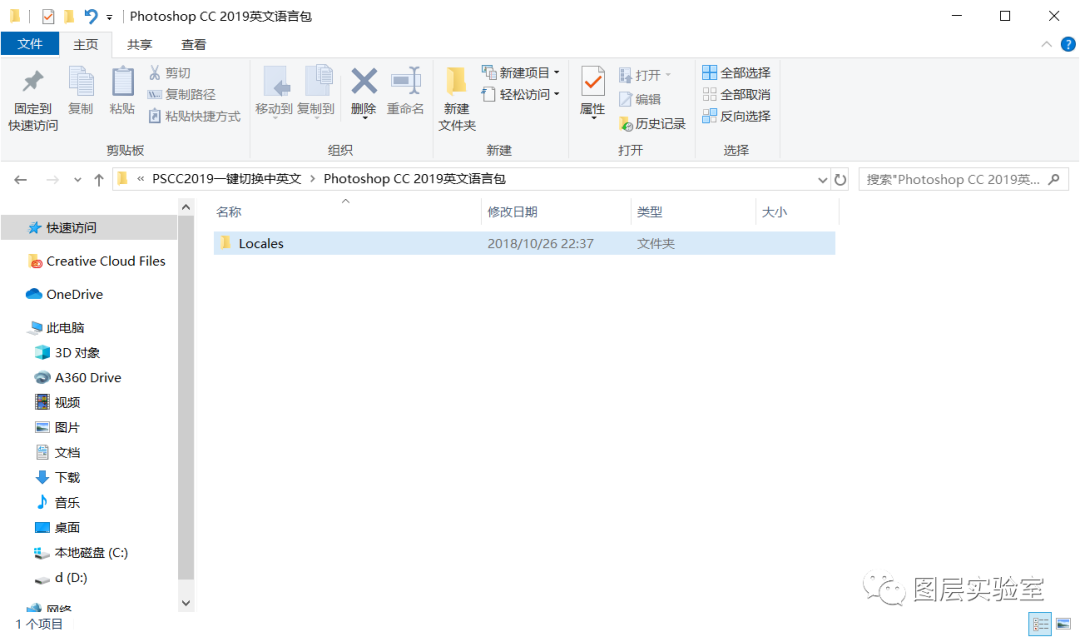
Task: Click Select all in ribbon
Action: 736,73
